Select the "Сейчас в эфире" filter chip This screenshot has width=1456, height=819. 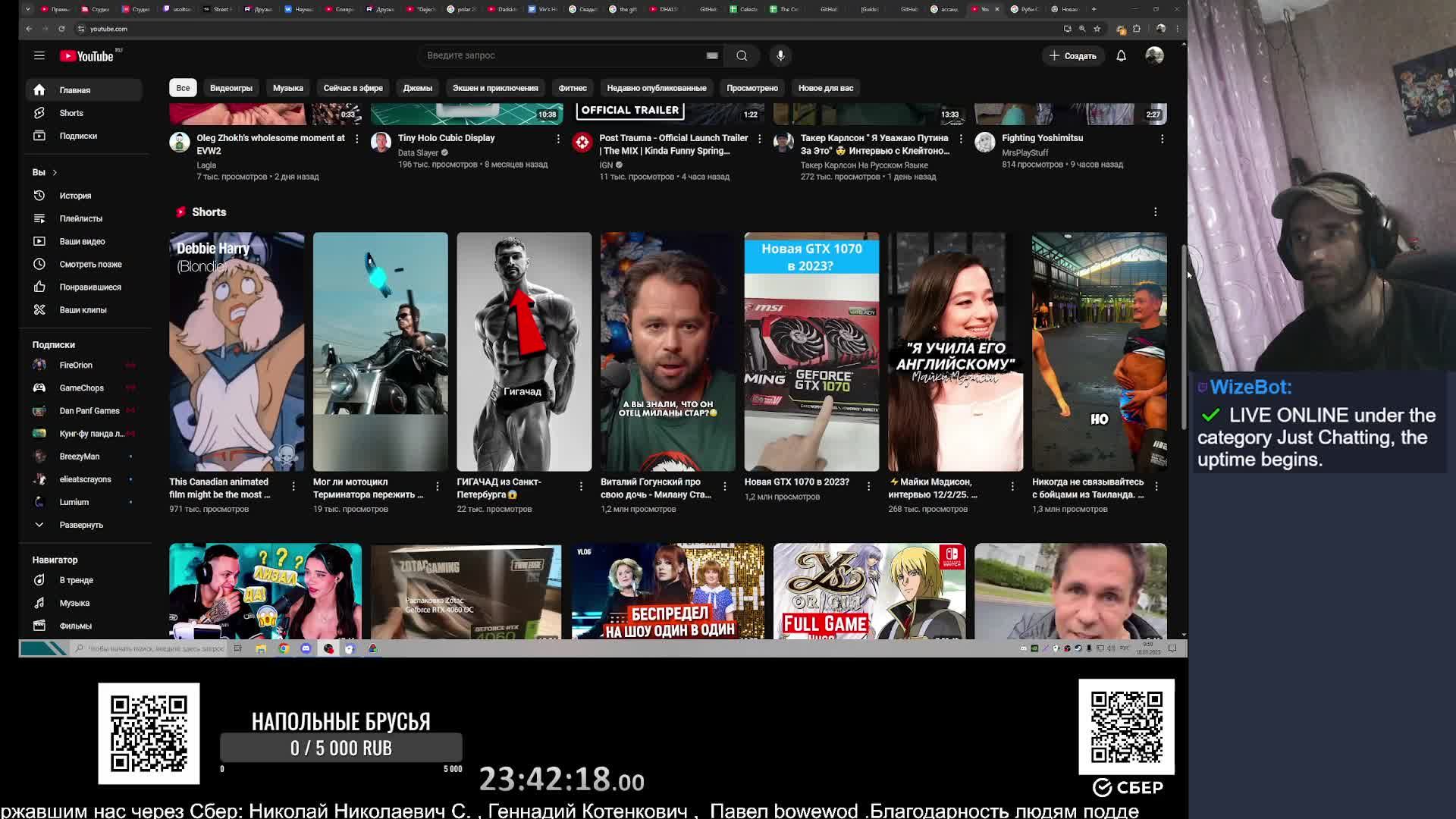coord(353,88)
